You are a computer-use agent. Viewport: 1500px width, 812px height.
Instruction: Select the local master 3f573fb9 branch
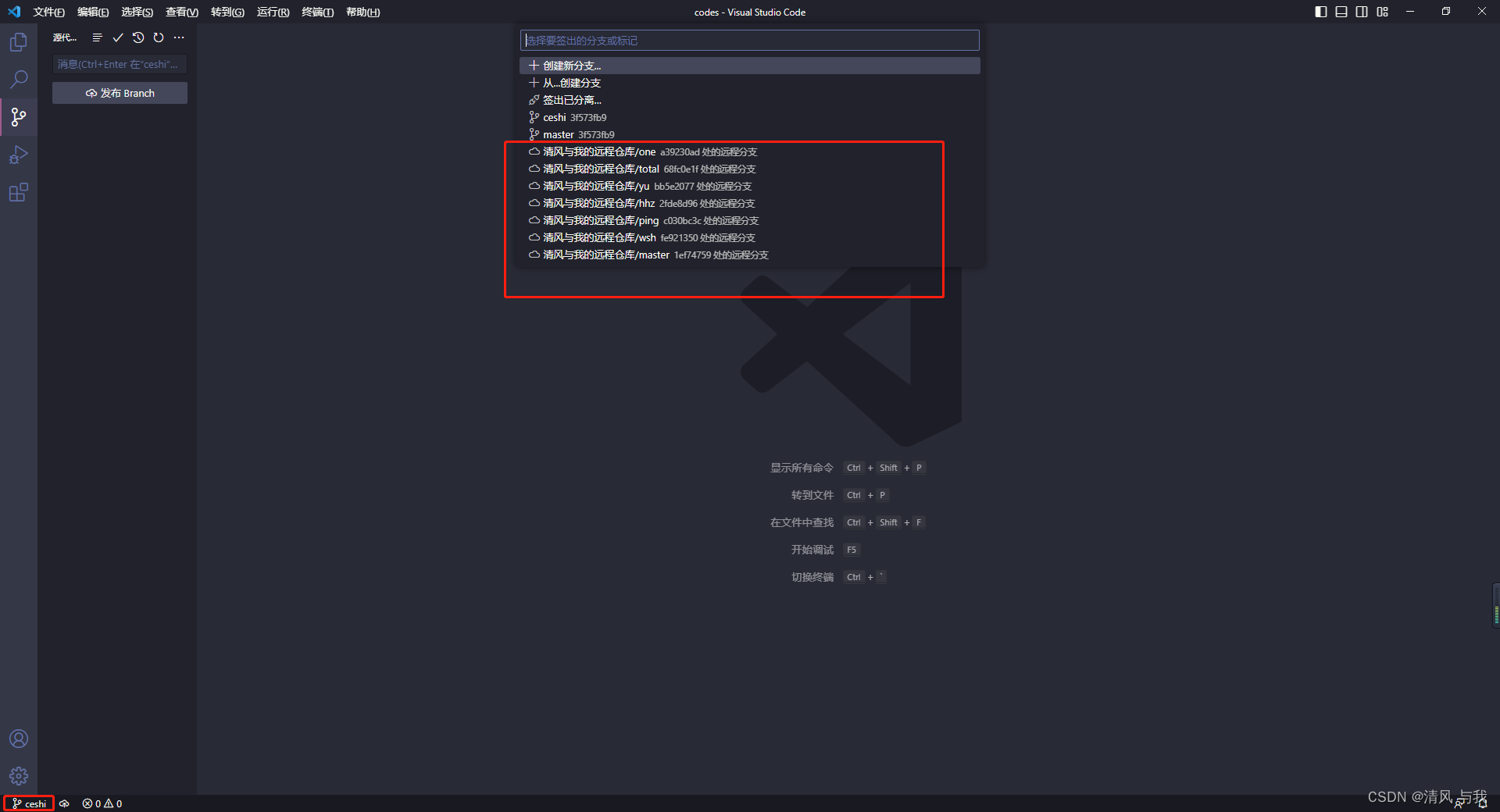[x=749, y=134]
